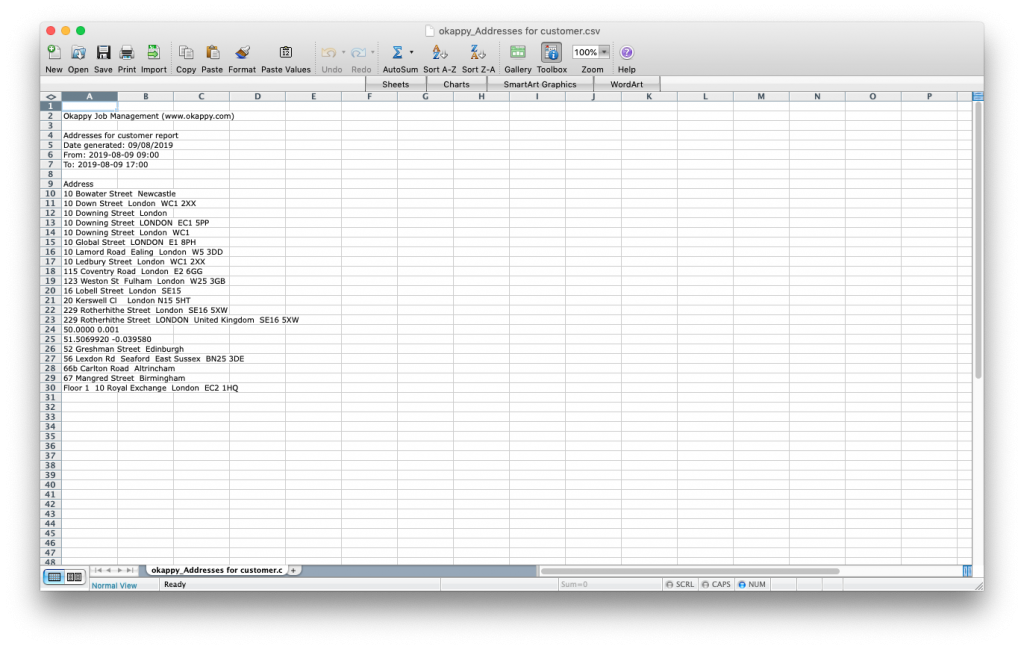Insert an AutoSum with the sigma icon
The height and width of the screenshot is (649, 1024).
396,53
